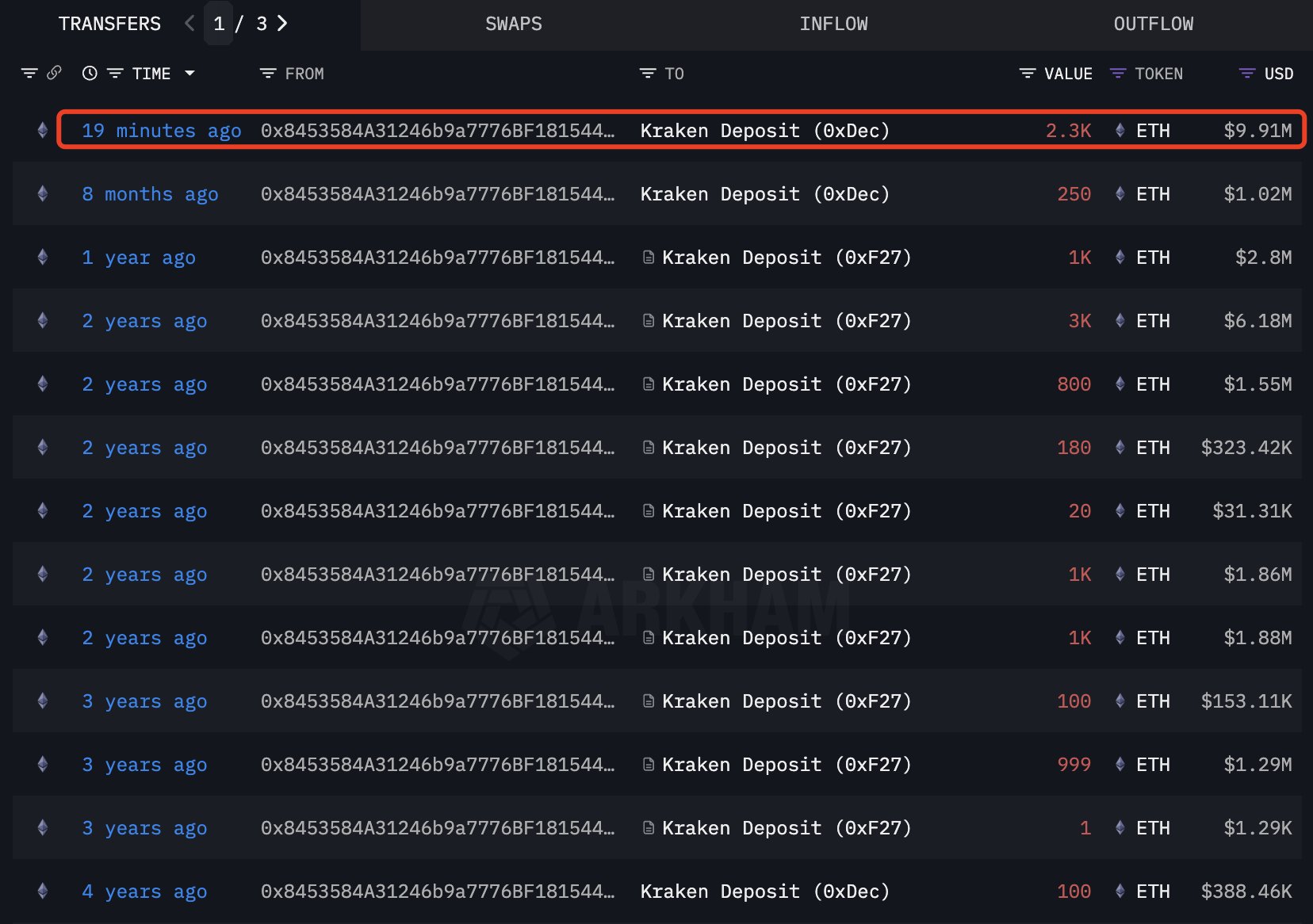Select the 2.3K value cell
Screen dimensions: 1313x924
(x=1068, y=131)
